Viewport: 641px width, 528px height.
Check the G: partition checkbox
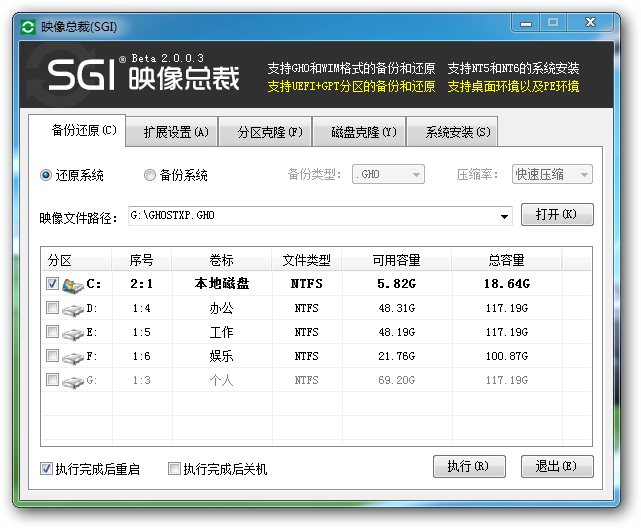pyautogui.click(x=52, y=380)
